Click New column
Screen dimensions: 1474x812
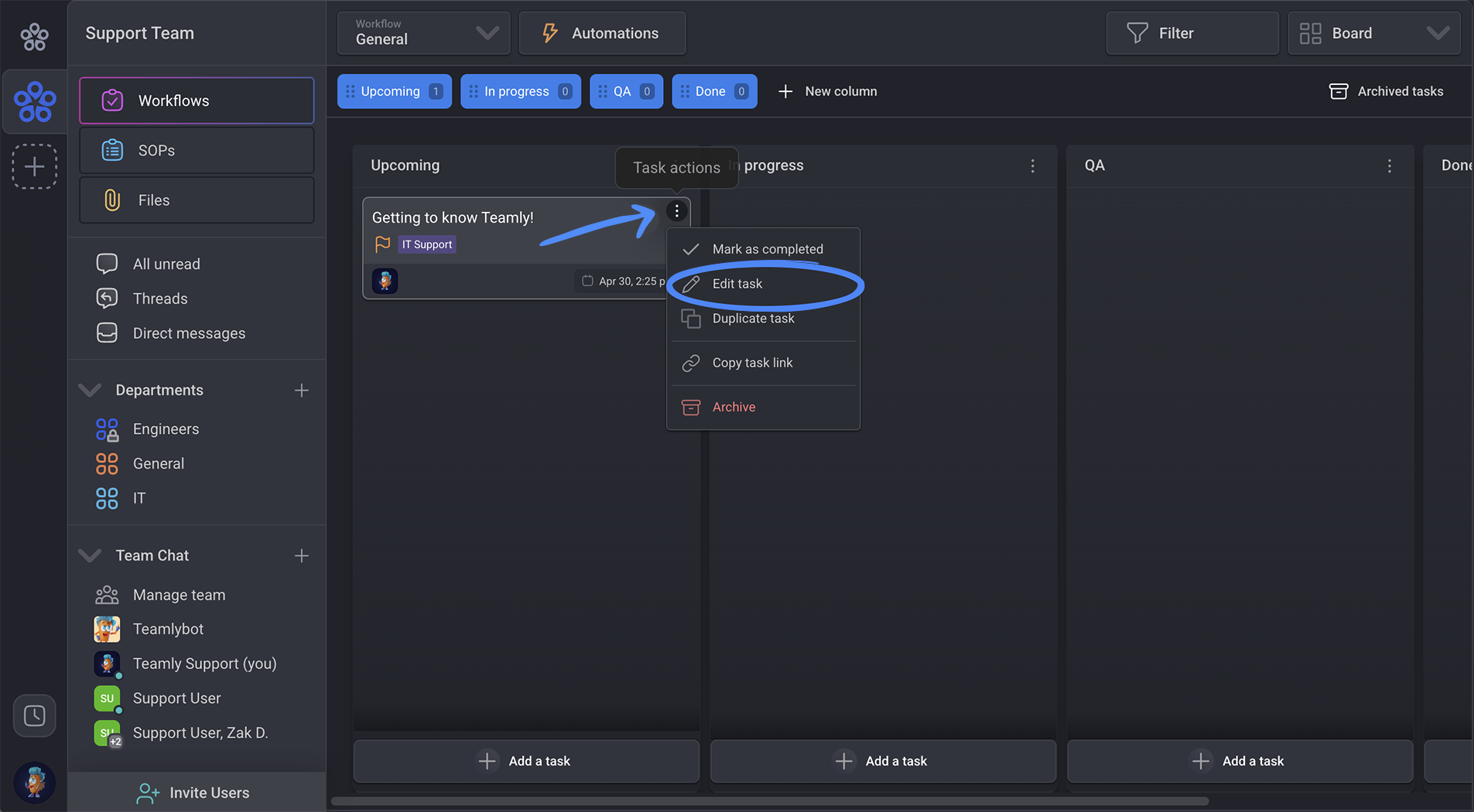[x=827, y=91]
